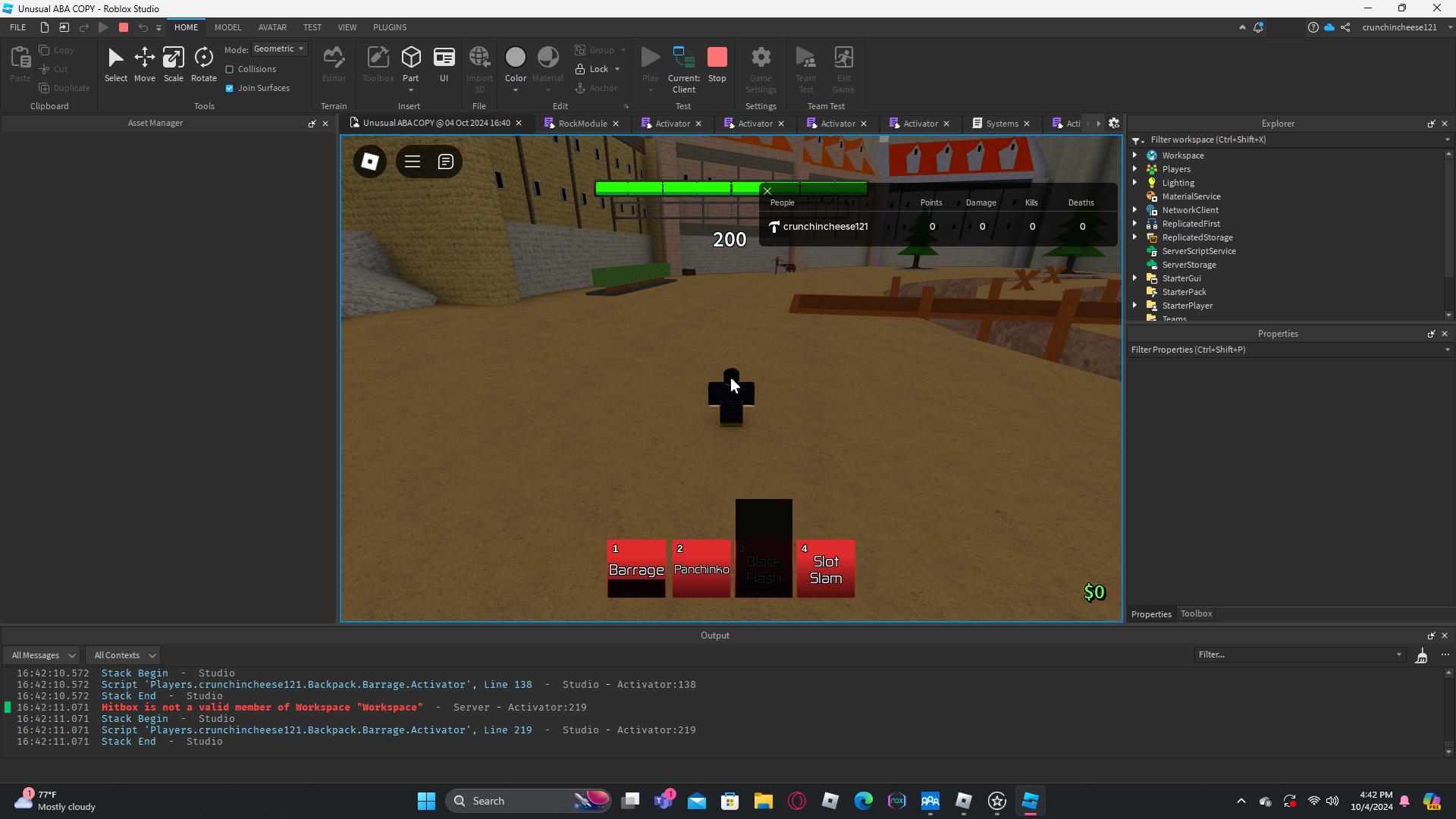Switch to the PLUGINS ribbon tab

point(390,27)
